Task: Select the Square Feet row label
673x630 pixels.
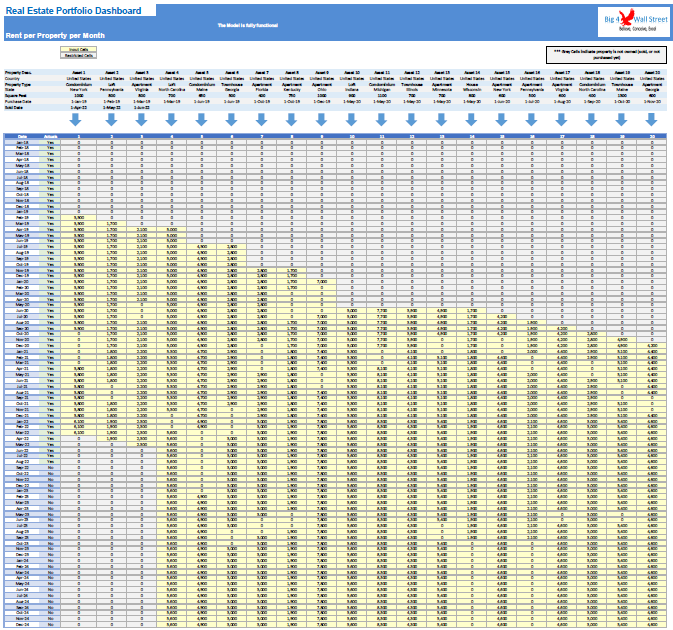Action: coord(16,95)
